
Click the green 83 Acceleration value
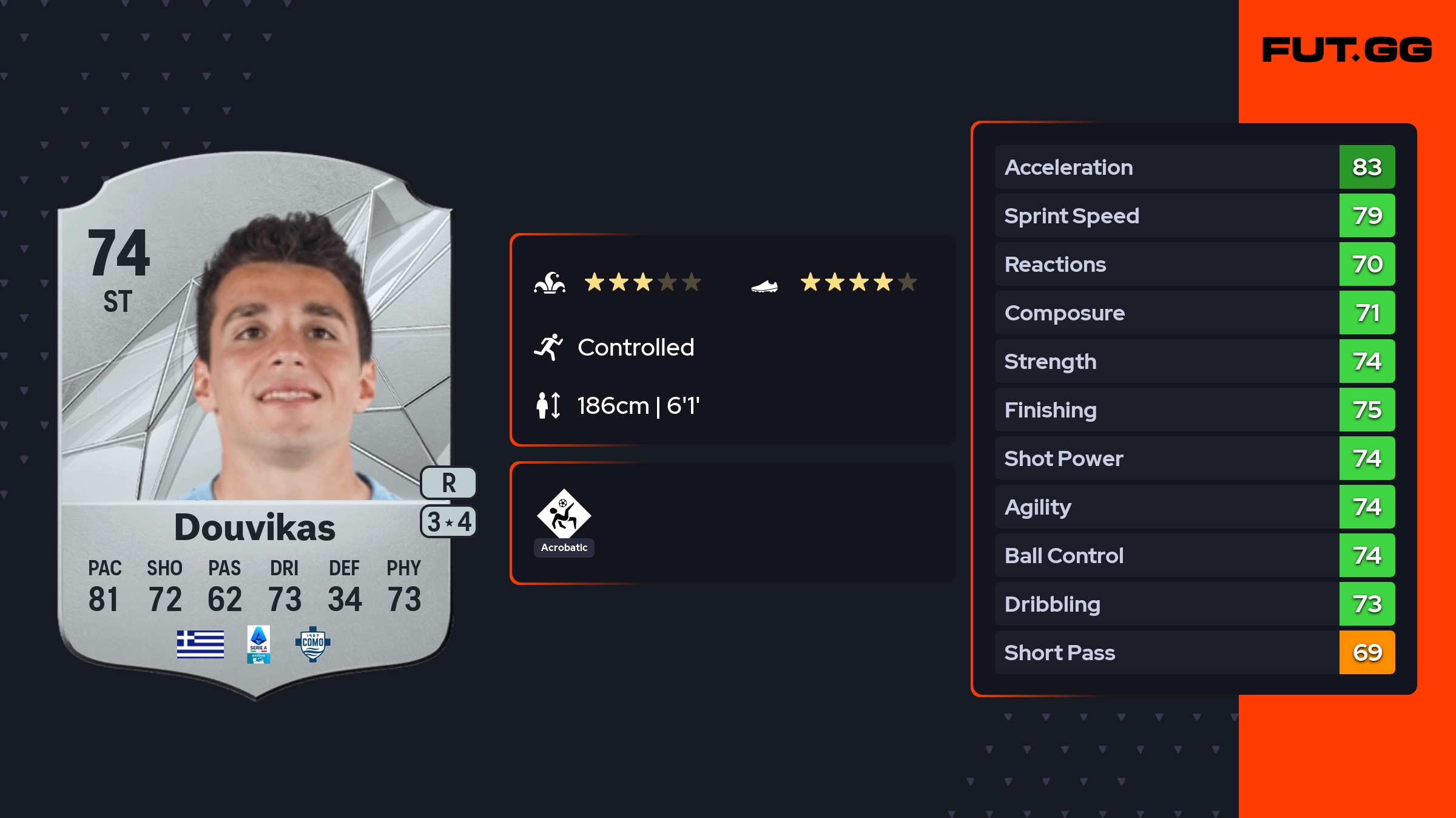[1367, 167]
